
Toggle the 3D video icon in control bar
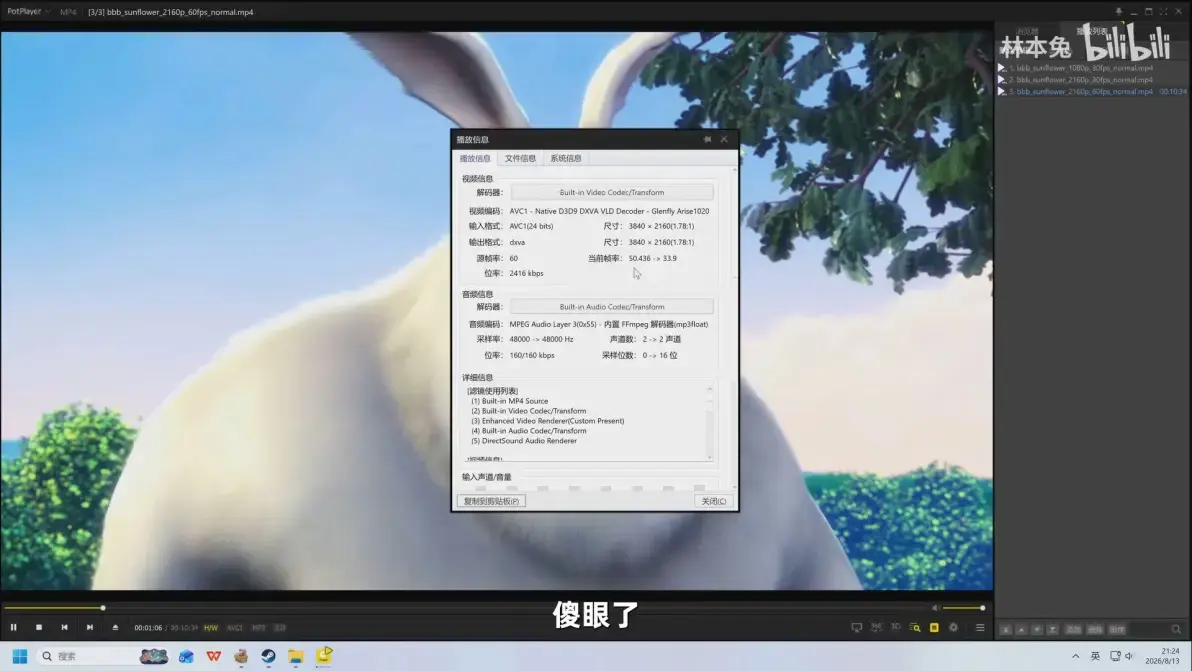[x=896, y=628]
